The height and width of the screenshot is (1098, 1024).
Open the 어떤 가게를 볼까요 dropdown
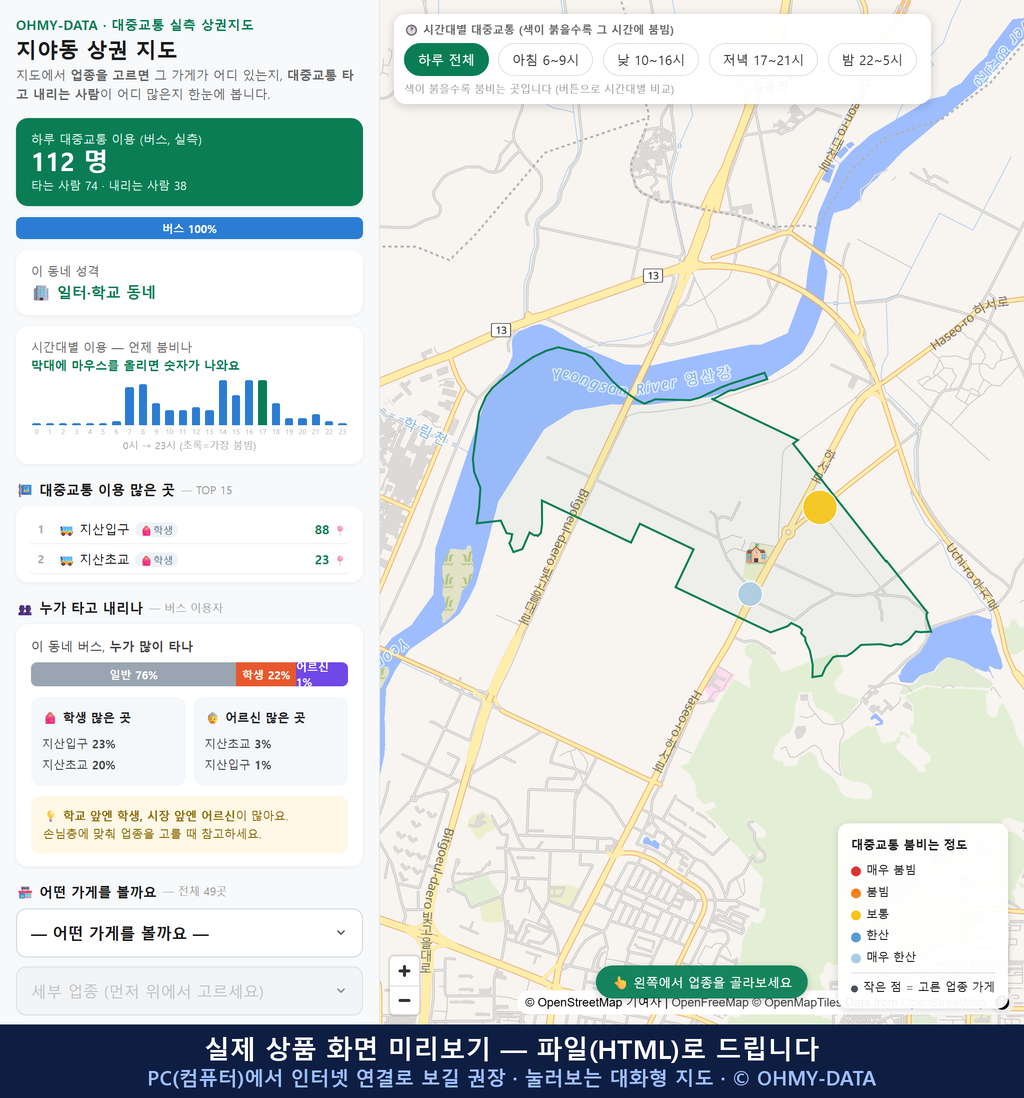click(189, 933)
